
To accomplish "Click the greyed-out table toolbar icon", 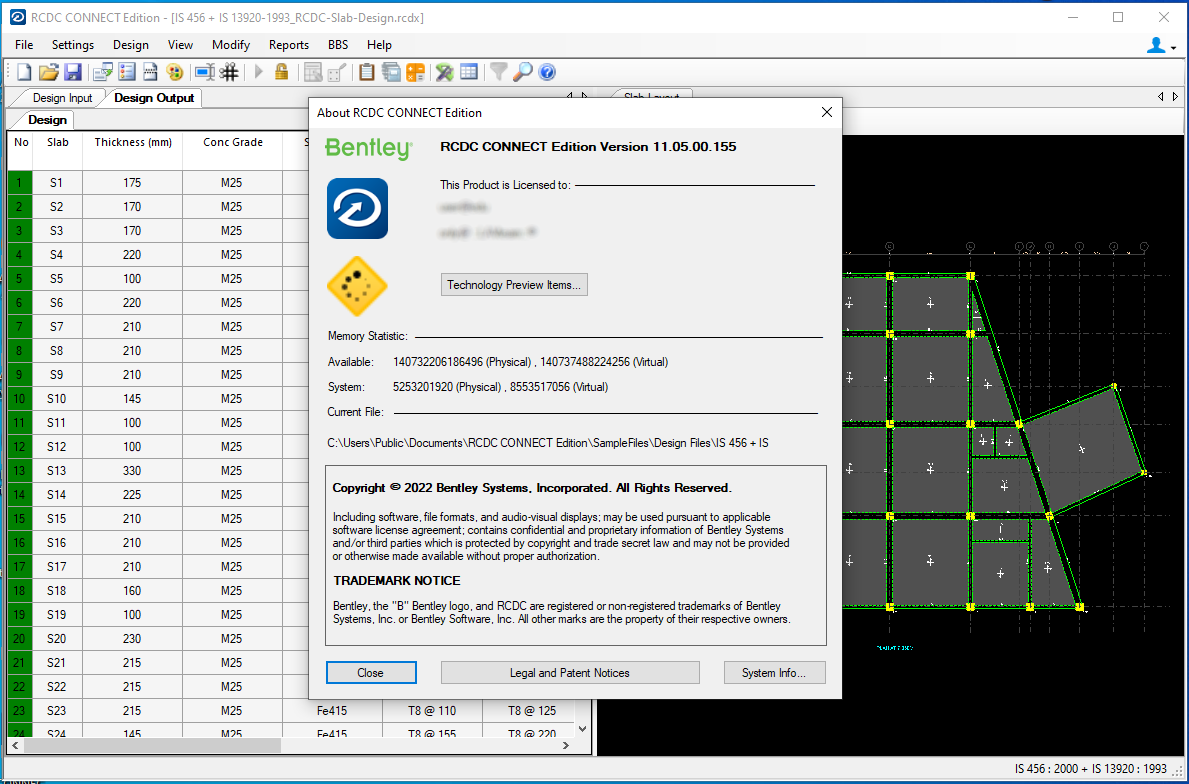I will 312,72.
